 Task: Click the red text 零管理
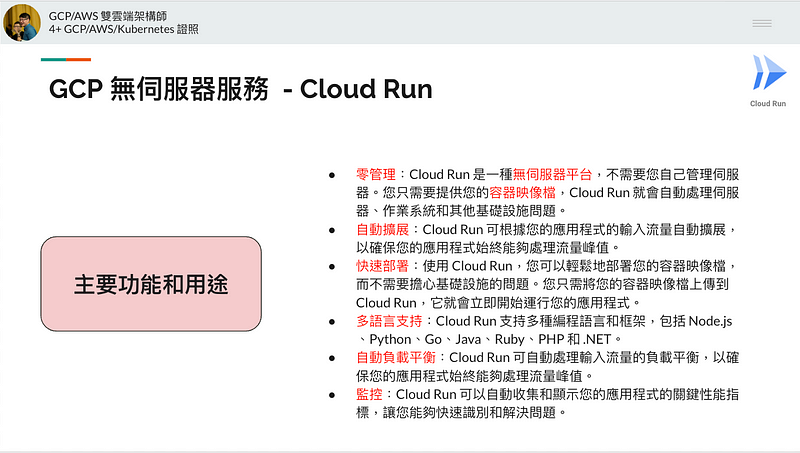pyautogui.click(x=376, y=174)
